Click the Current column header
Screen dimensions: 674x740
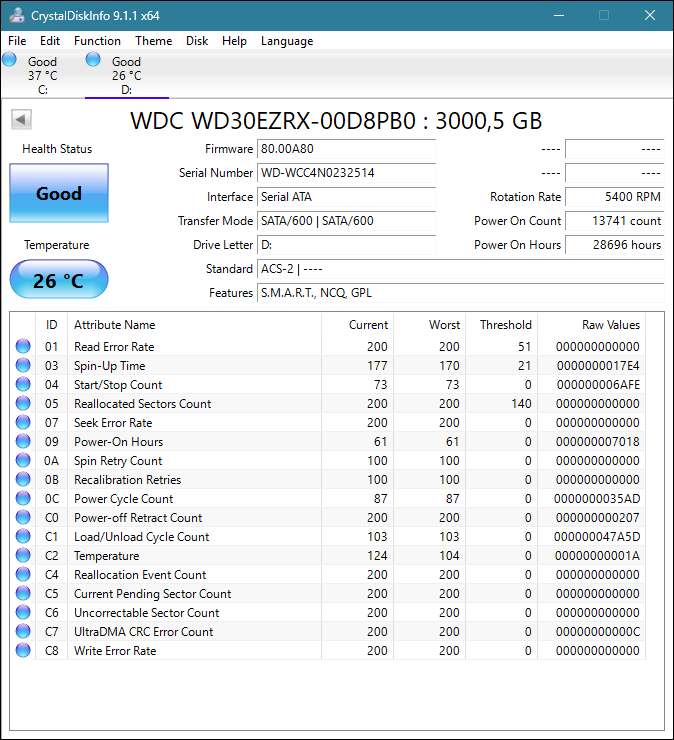click(358, 325)
